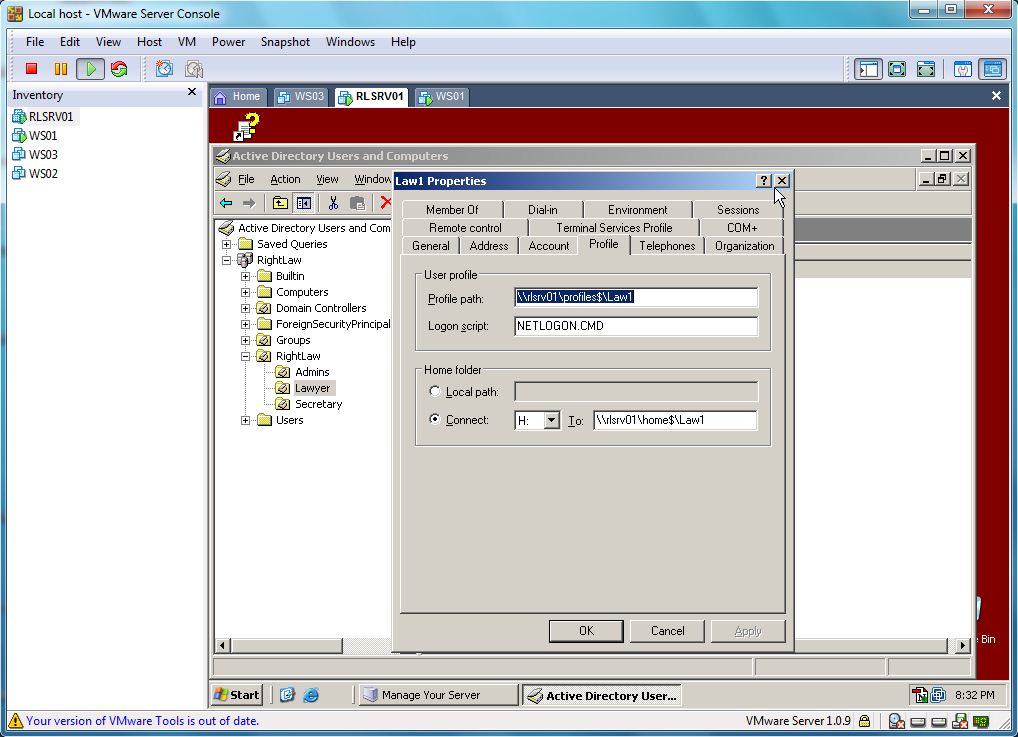The width and height of the screenshot is (1018, 737).
Task: Open the Power menu in VMware menu bar
Action: pos(229,42)
